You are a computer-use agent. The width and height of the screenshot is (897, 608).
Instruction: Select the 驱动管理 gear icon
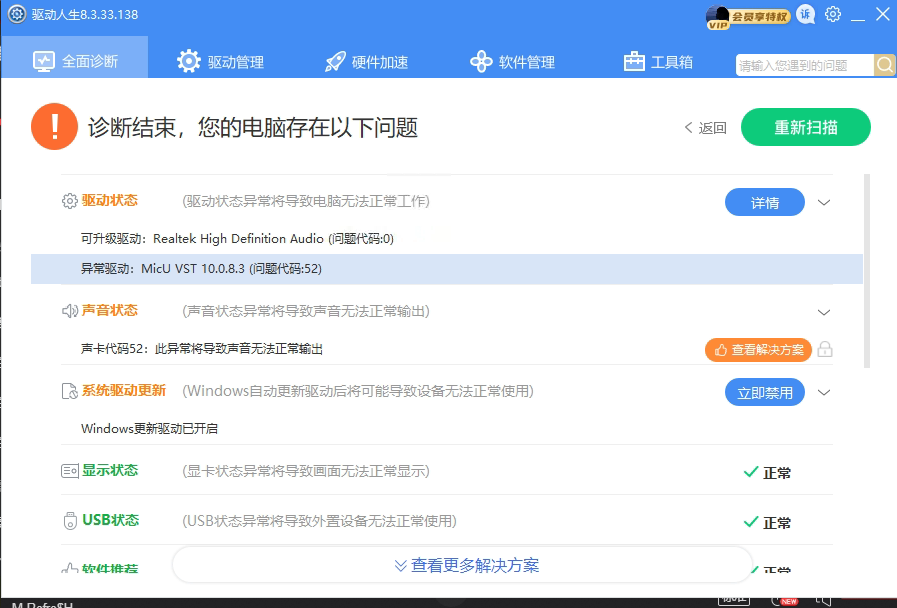click(x=188, y=61)
